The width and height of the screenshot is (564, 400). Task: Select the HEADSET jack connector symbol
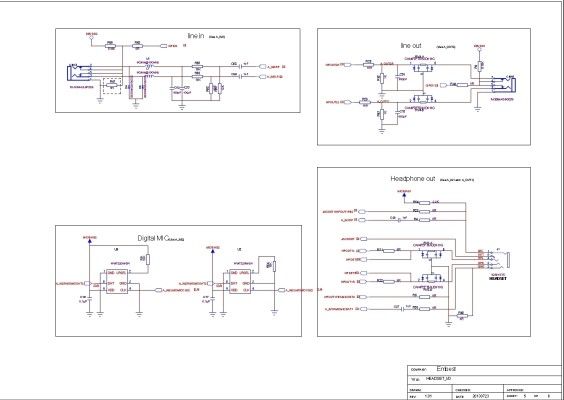500,260
